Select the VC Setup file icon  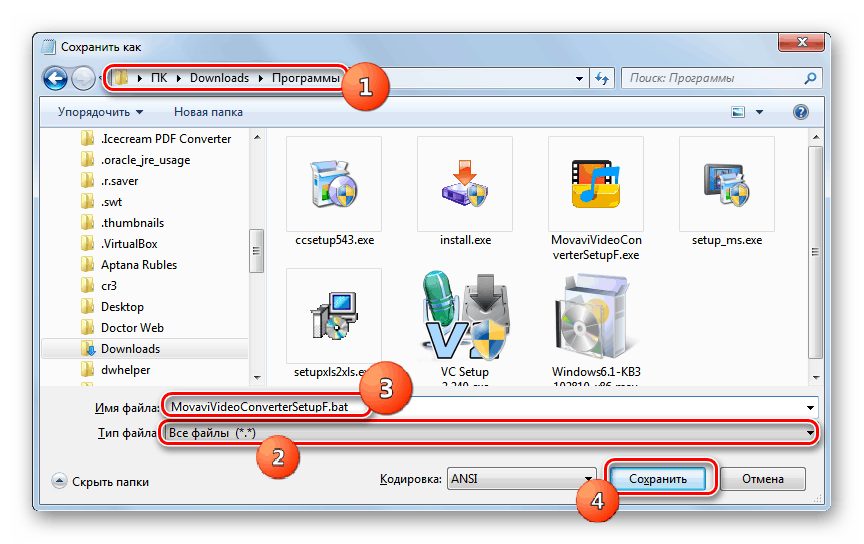pyautogui.click(x=465, y=316)
